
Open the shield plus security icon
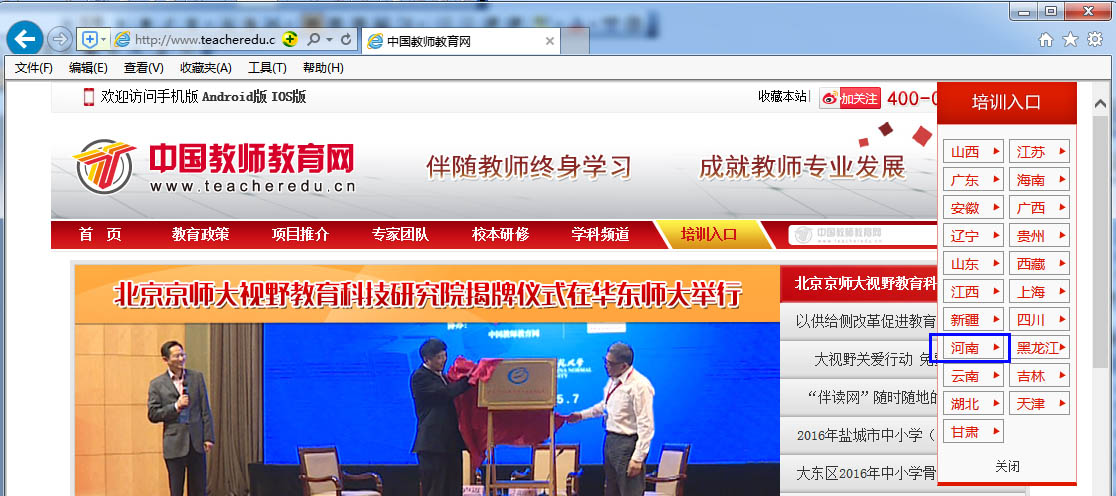pos(90,40)
